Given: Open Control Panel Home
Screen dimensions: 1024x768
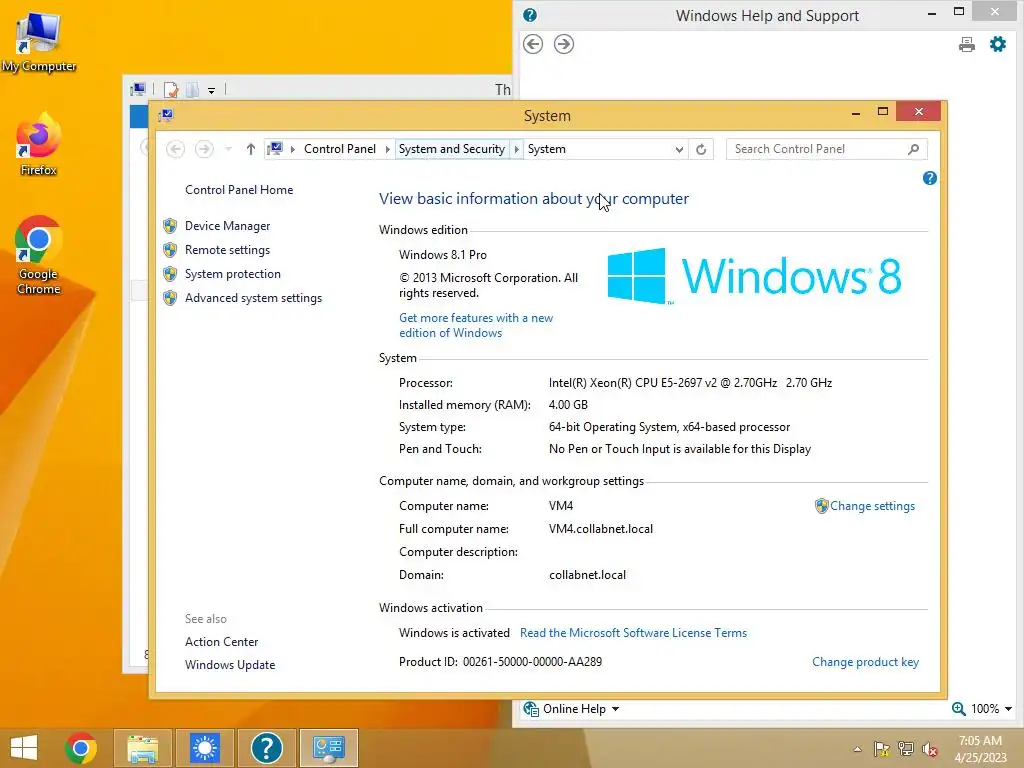Looking at the screenshot, I should pos(239,190).
